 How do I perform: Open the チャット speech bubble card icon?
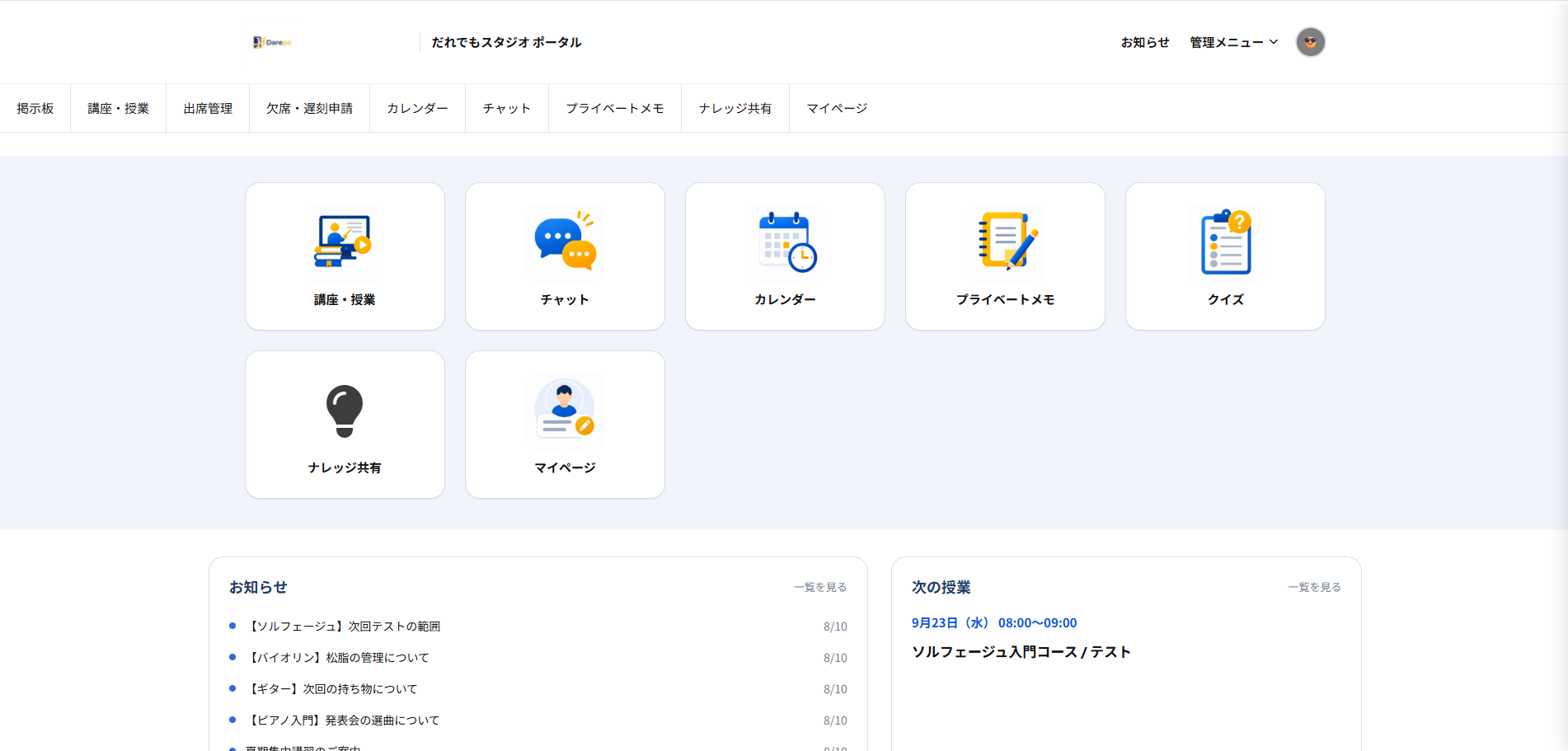coord(565,242)
